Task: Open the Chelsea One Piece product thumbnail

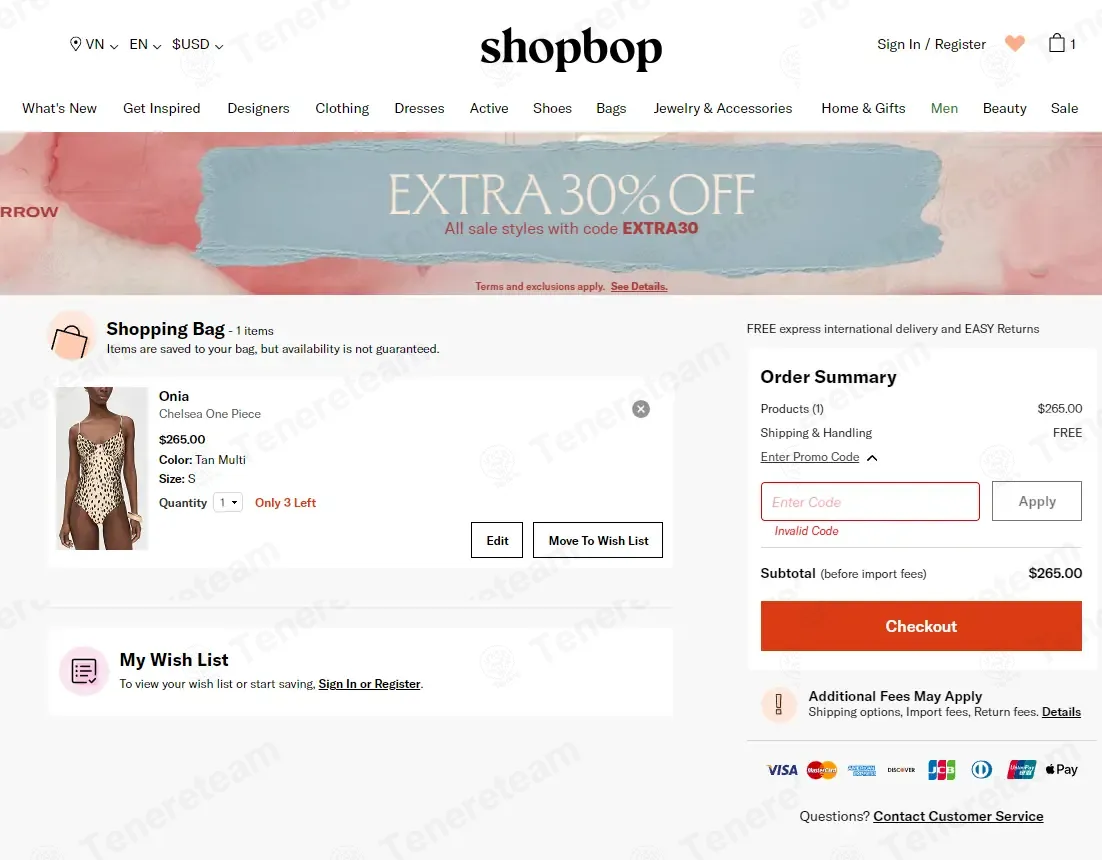Action: [102, 468]
